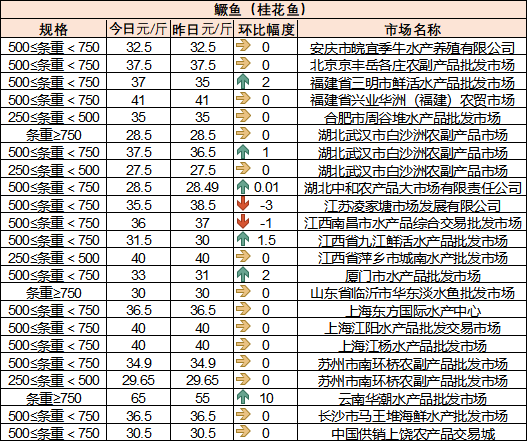Viewport: 528px width, 442px height.
Task: Select the 市场名称 column header
Action: (x=412, y=29)
